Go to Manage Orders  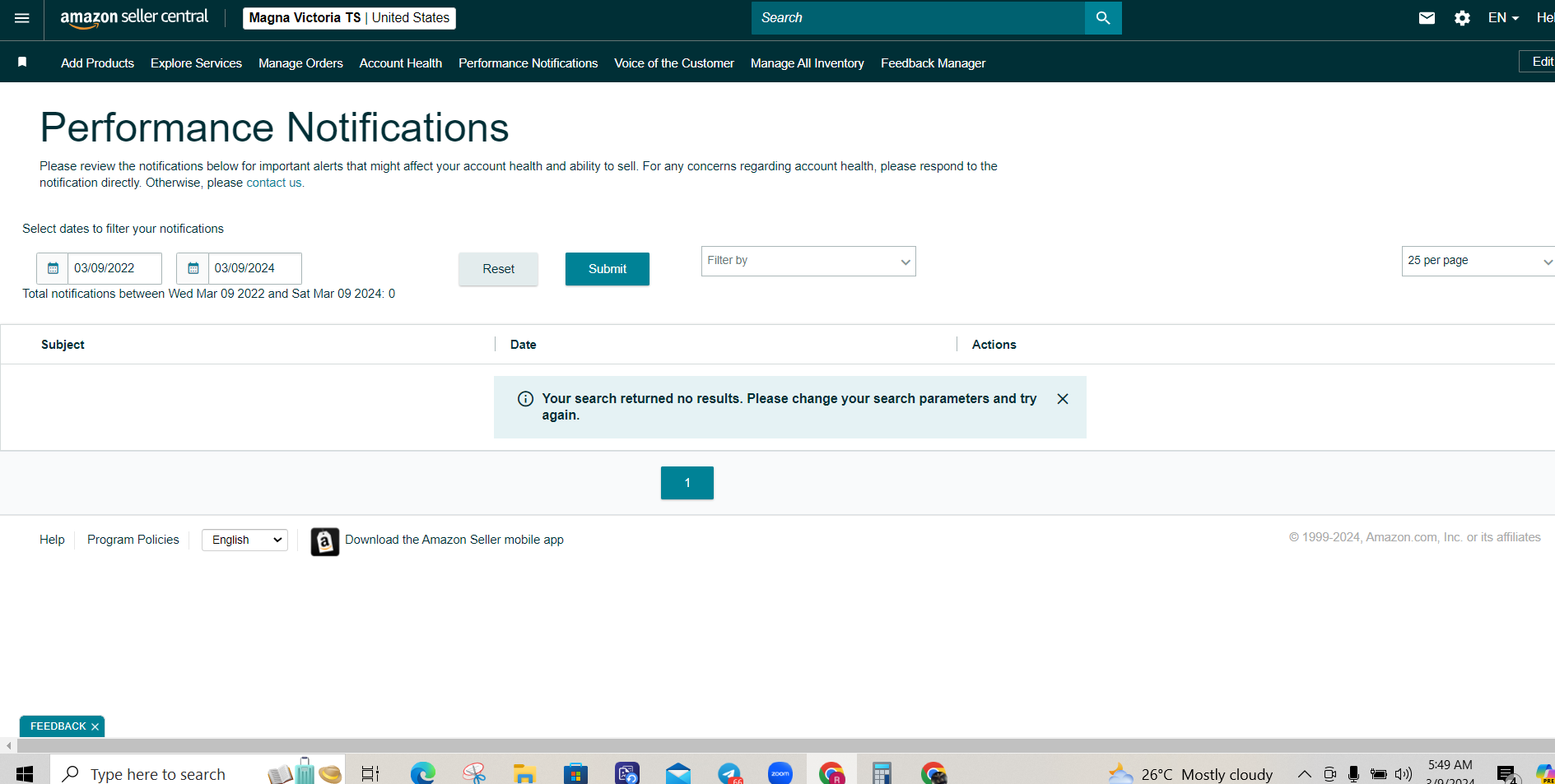[300, 63]
